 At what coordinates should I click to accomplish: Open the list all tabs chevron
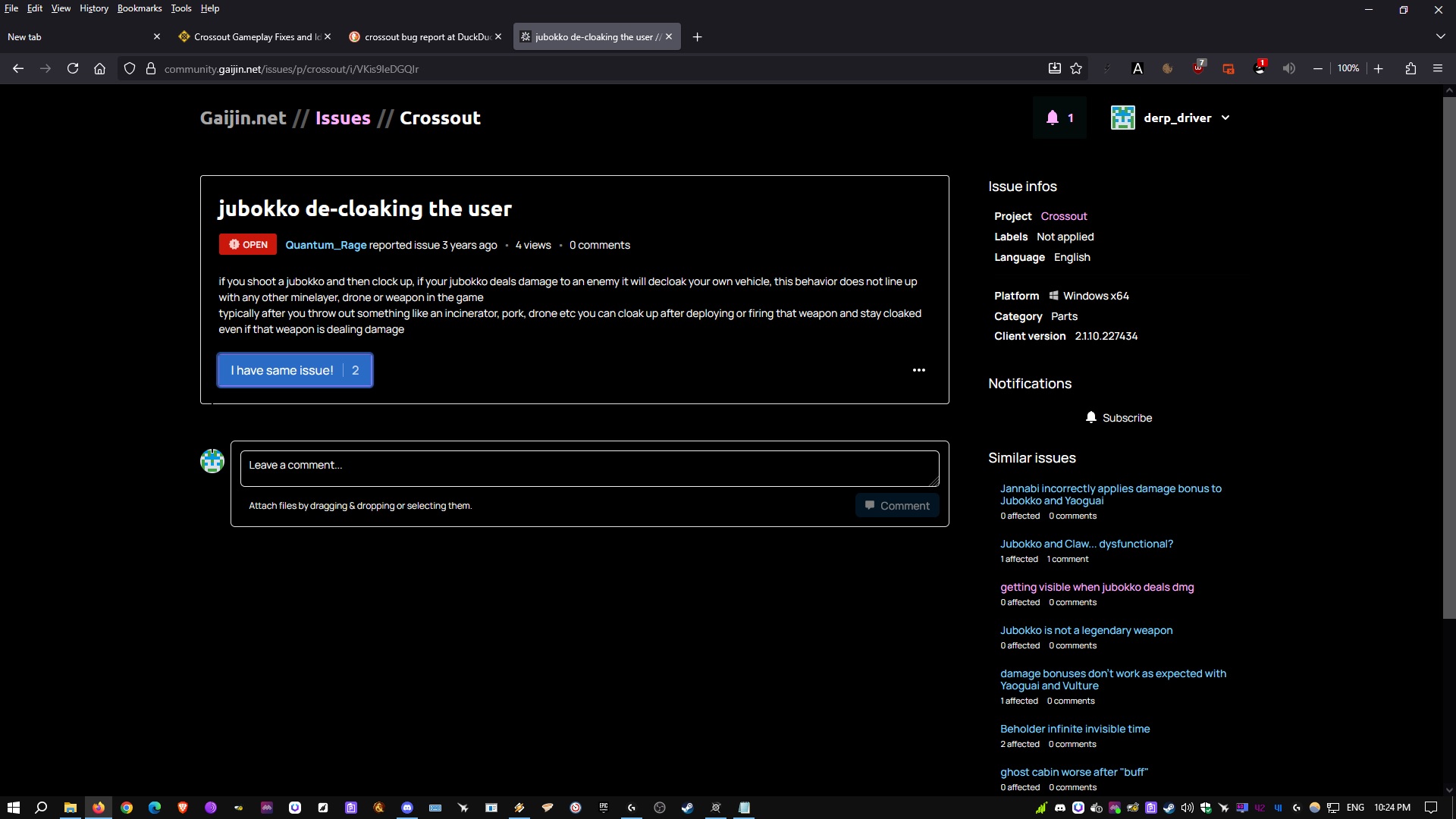click(1440, 36)
